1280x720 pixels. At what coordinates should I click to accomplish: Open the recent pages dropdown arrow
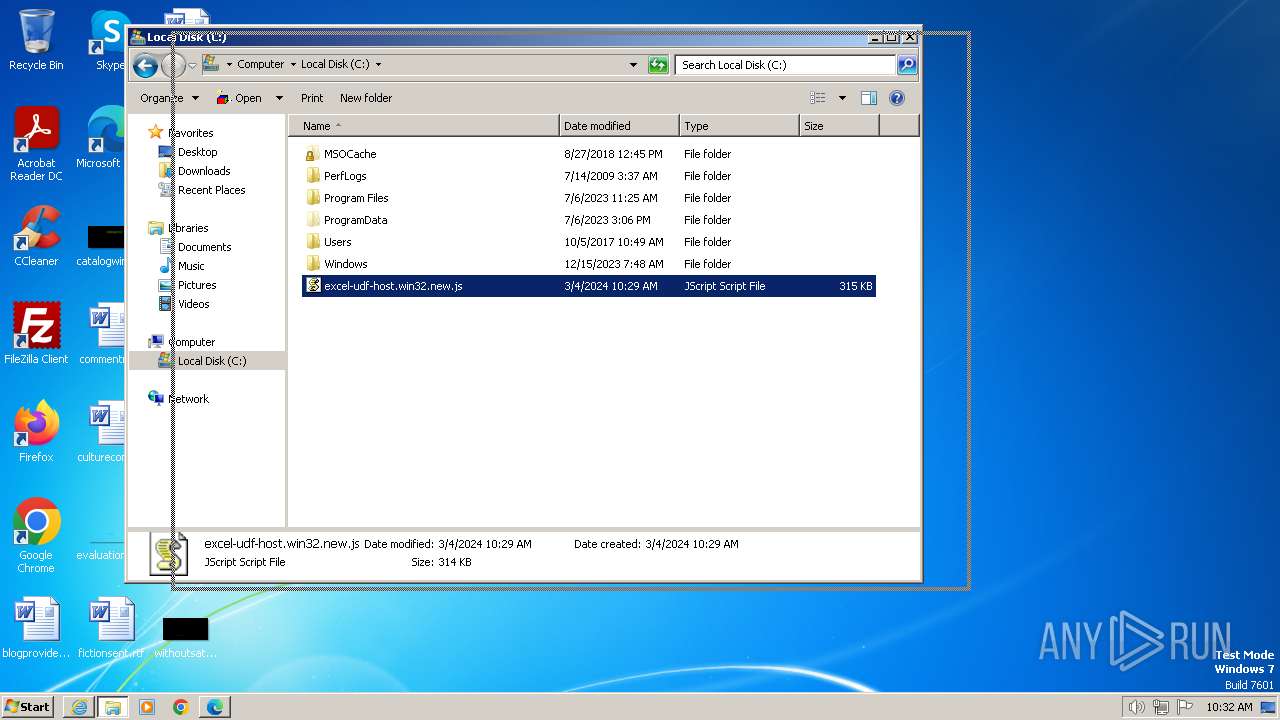193,66
